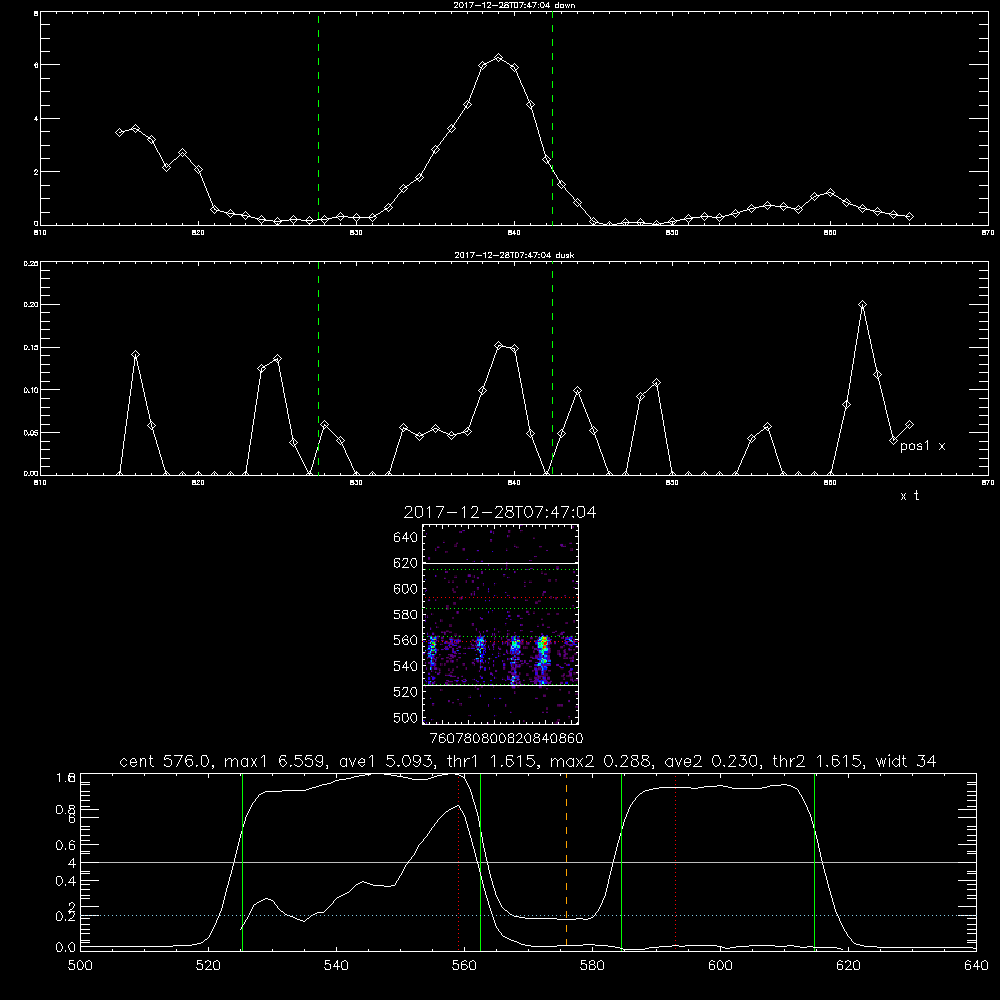Screen dimensions: 1000x1000
Task: Select the 'max2 0.288' value in the stats line
Action: (x=598, y=761)
